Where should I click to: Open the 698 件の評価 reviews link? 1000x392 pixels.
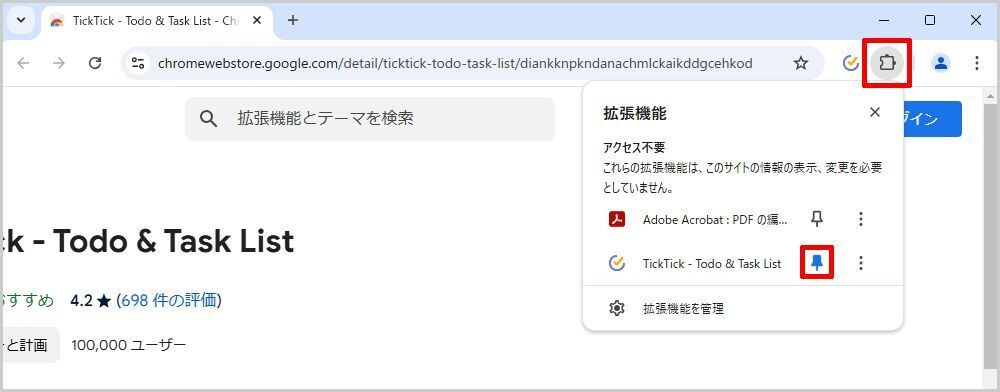click(169, 300)
